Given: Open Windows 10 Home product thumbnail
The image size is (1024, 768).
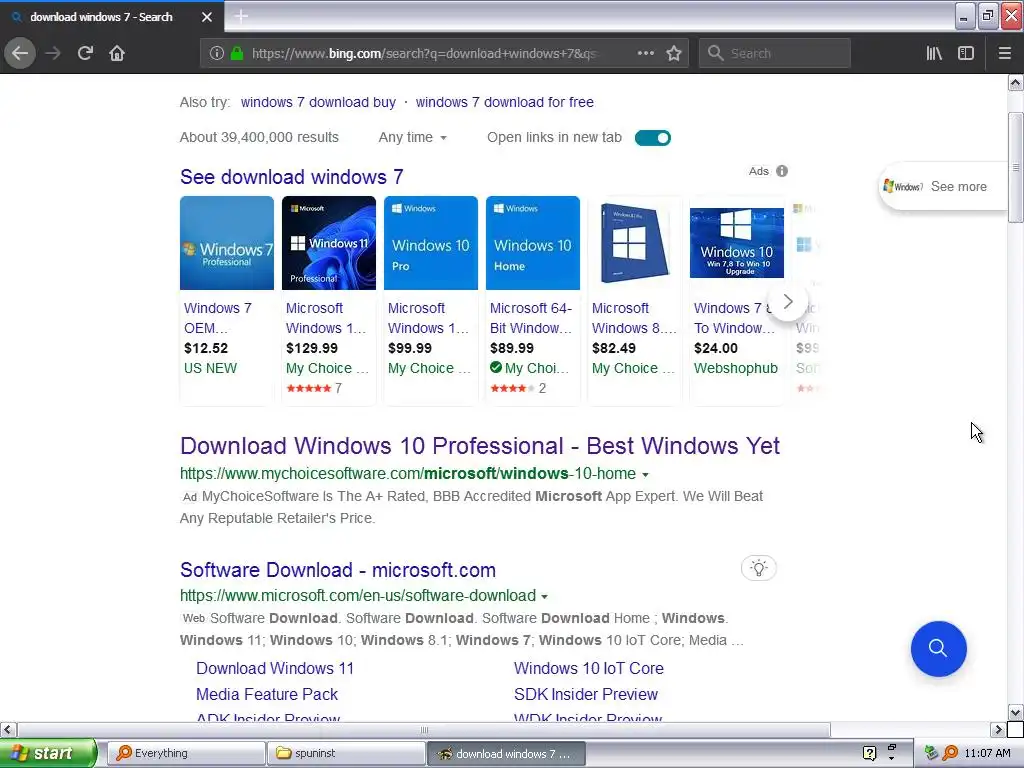Looking at the screenshot, I should tap(532, 243).
